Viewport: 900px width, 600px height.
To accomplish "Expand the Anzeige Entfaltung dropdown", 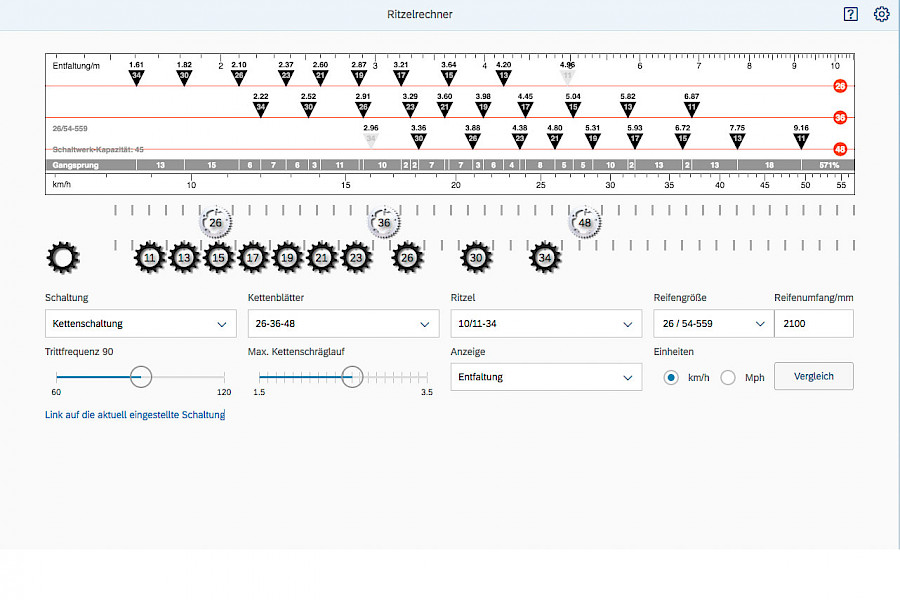I will tap(546, 377).
